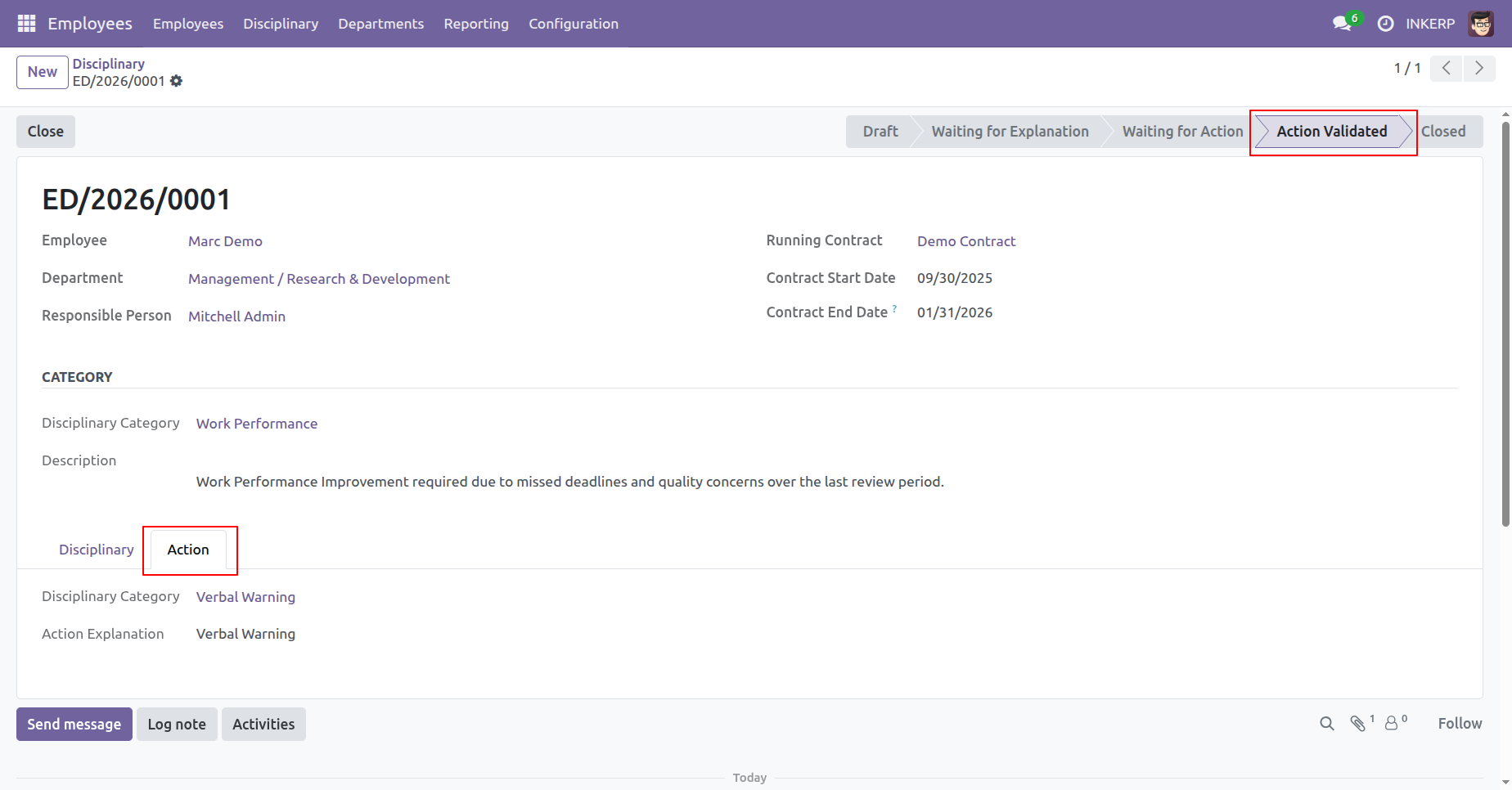Image resolution: width=1512 pixels, height=790 pixels.
Task: Open the conversations chat icon
Action: [1342, 24]
